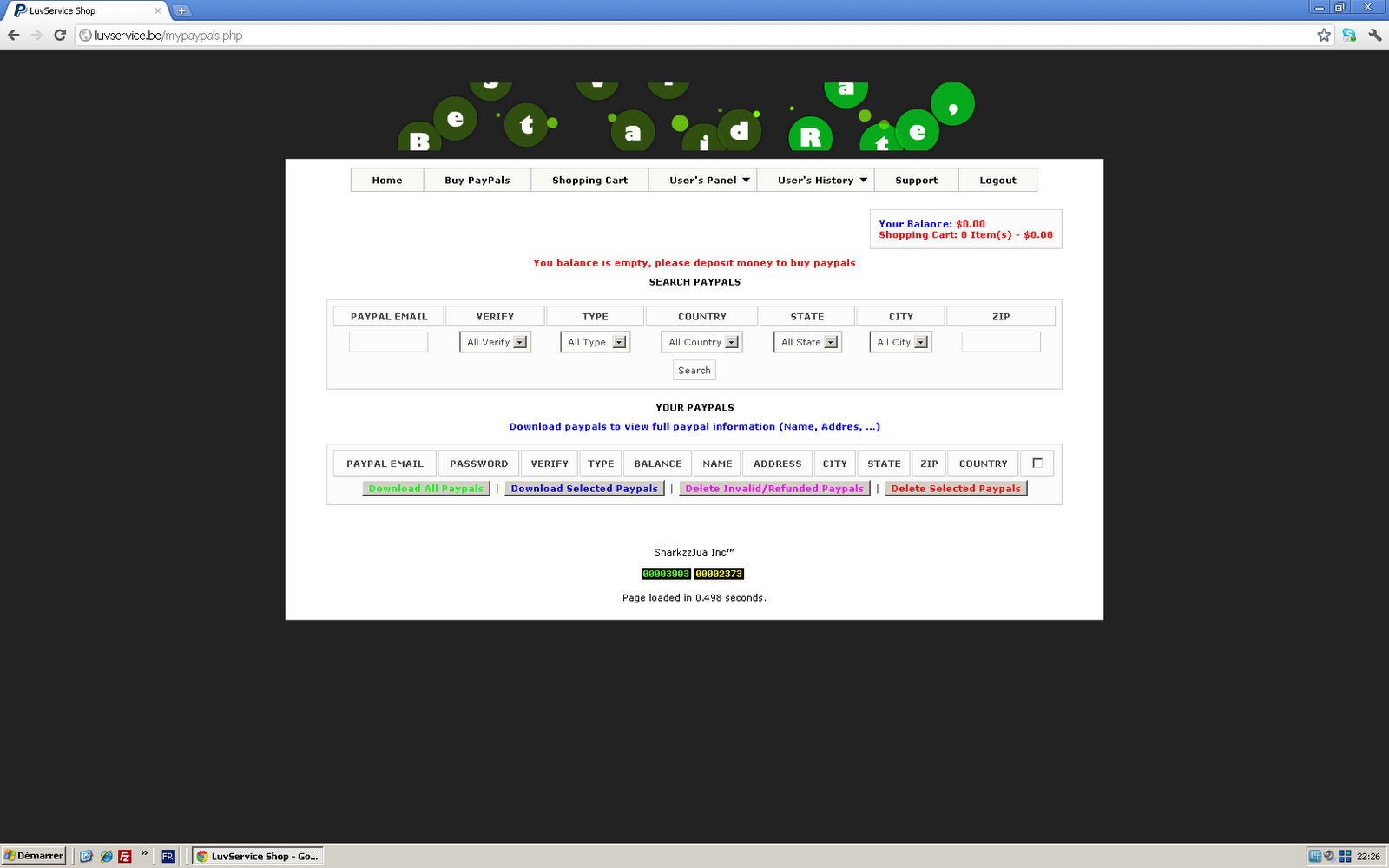The width and height of the screenshot is (1389, 868).
Task: Focus the ZIP search field
Action: (1001, 342)
